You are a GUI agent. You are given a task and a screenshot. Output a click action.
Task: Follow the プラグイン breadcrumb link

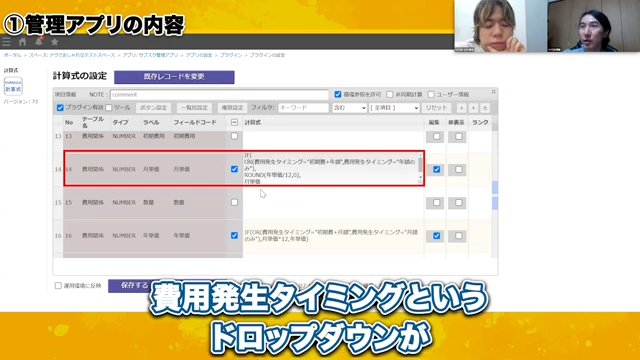(x=231, y=55)
